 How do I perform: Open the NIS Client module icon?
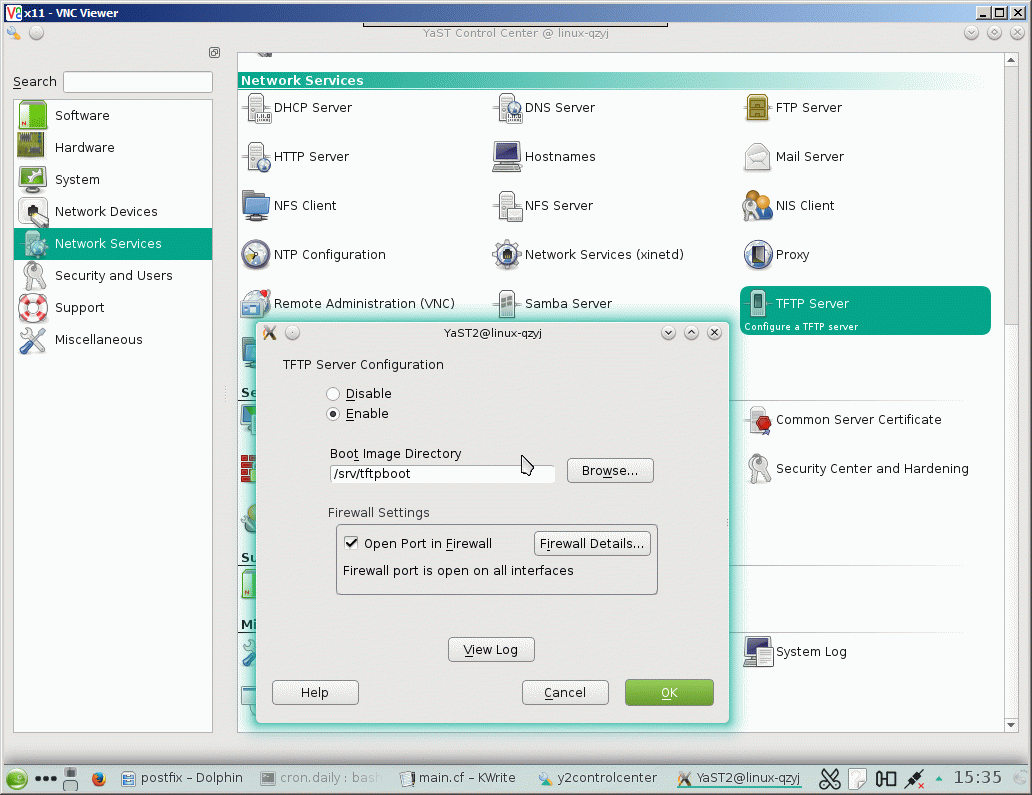[x=757, y=205]
